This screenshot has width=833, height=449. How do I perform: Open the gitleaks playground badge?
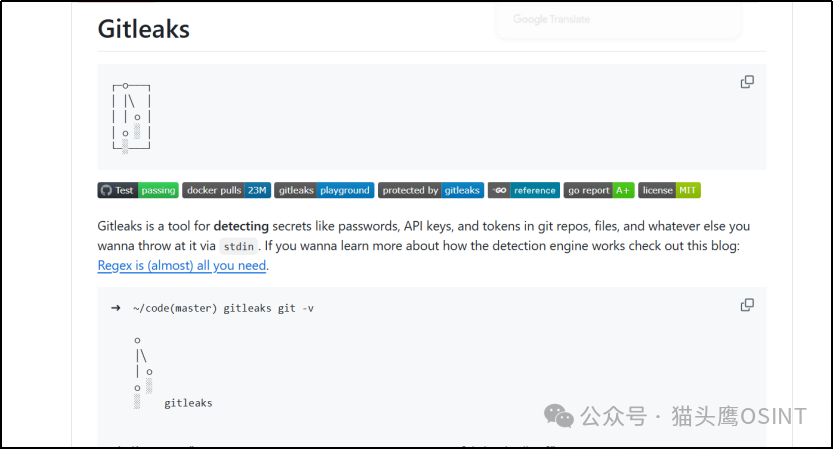pos(324,190)
